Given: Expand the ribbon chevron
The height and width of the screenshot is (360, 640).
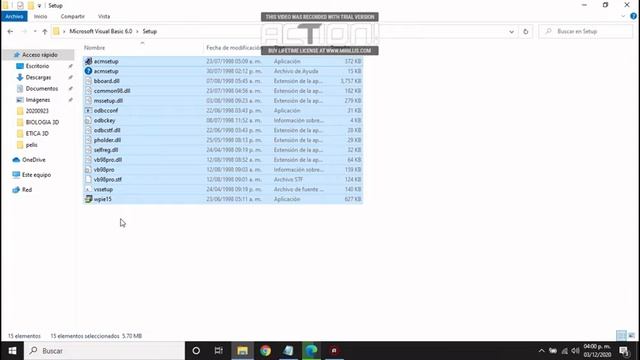Looking at the screenshot, I should tap(623, 16).
